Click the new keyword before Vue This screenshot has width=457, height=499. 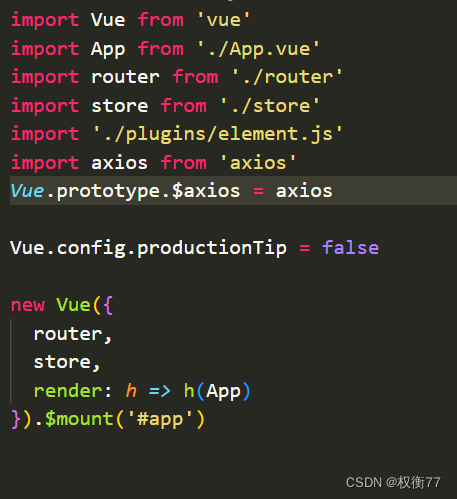click(x=28, y=305)
